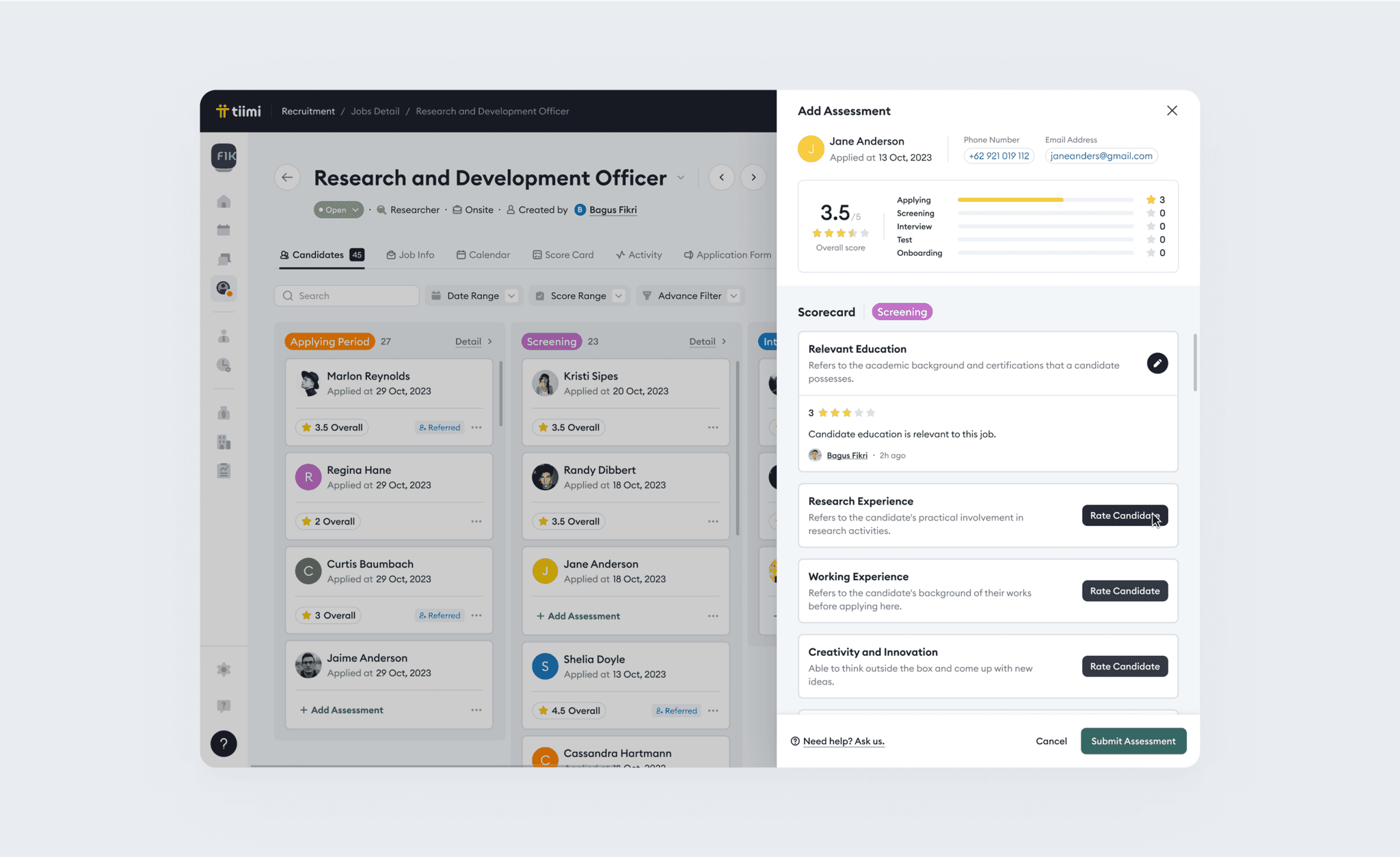Open the round help question mark icon
The image size is (1400, 857).
click(224, 743)
